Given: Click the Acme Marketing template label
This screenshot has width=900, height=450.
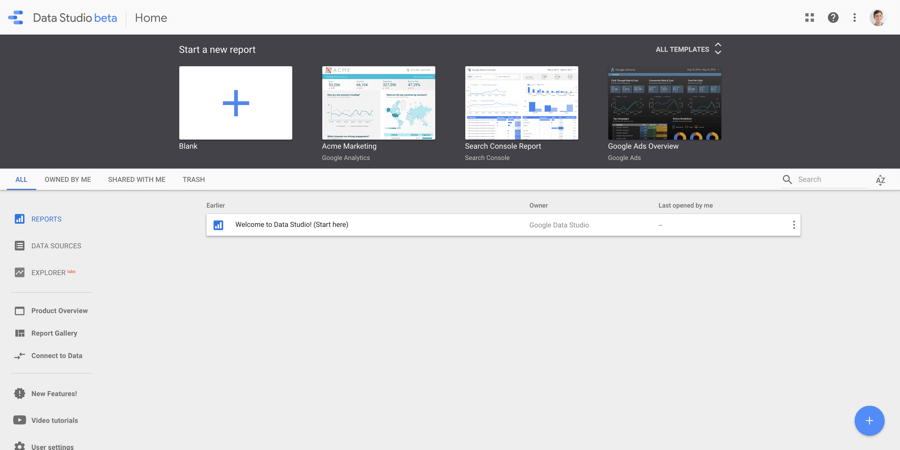Looking at the screenshot, I should click(x=349, y=146).
